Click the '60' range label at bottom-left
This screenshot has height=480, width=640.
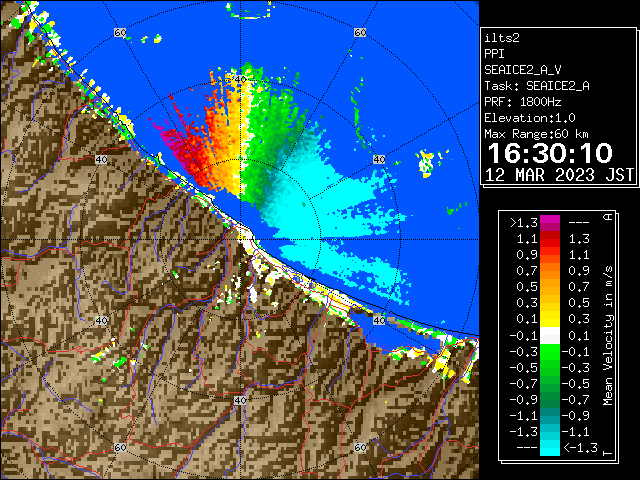click(120, 447)
